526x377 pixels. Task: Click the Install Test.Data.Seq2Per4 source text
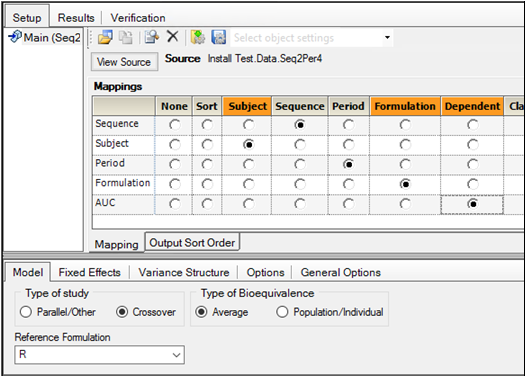point(265,59)
